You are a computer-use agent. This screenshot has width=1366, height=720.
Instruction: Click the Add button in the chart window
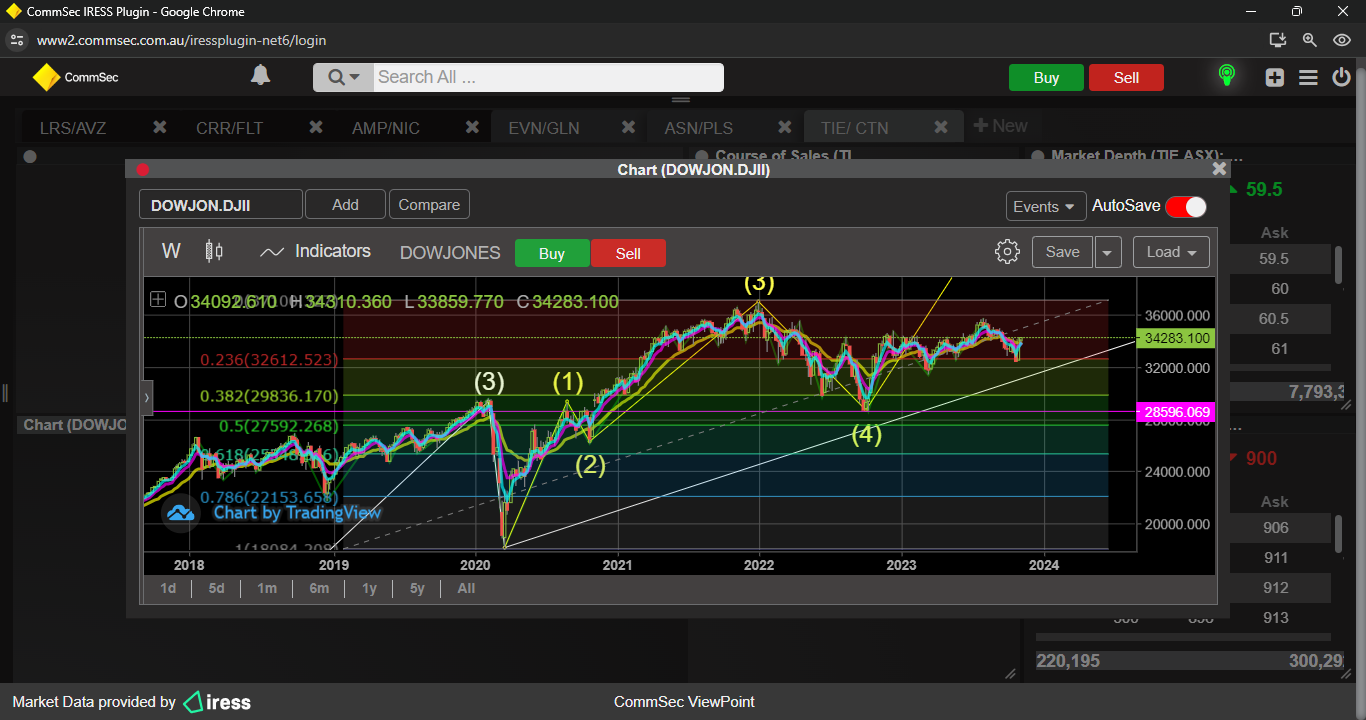(x=345, y=205)
